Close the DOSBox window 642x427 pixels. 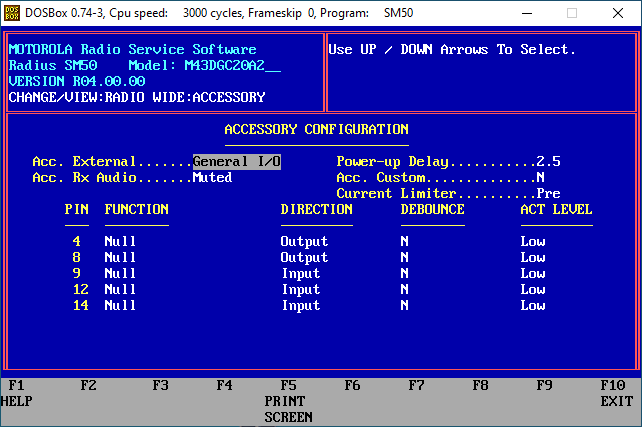pos(618,13)
